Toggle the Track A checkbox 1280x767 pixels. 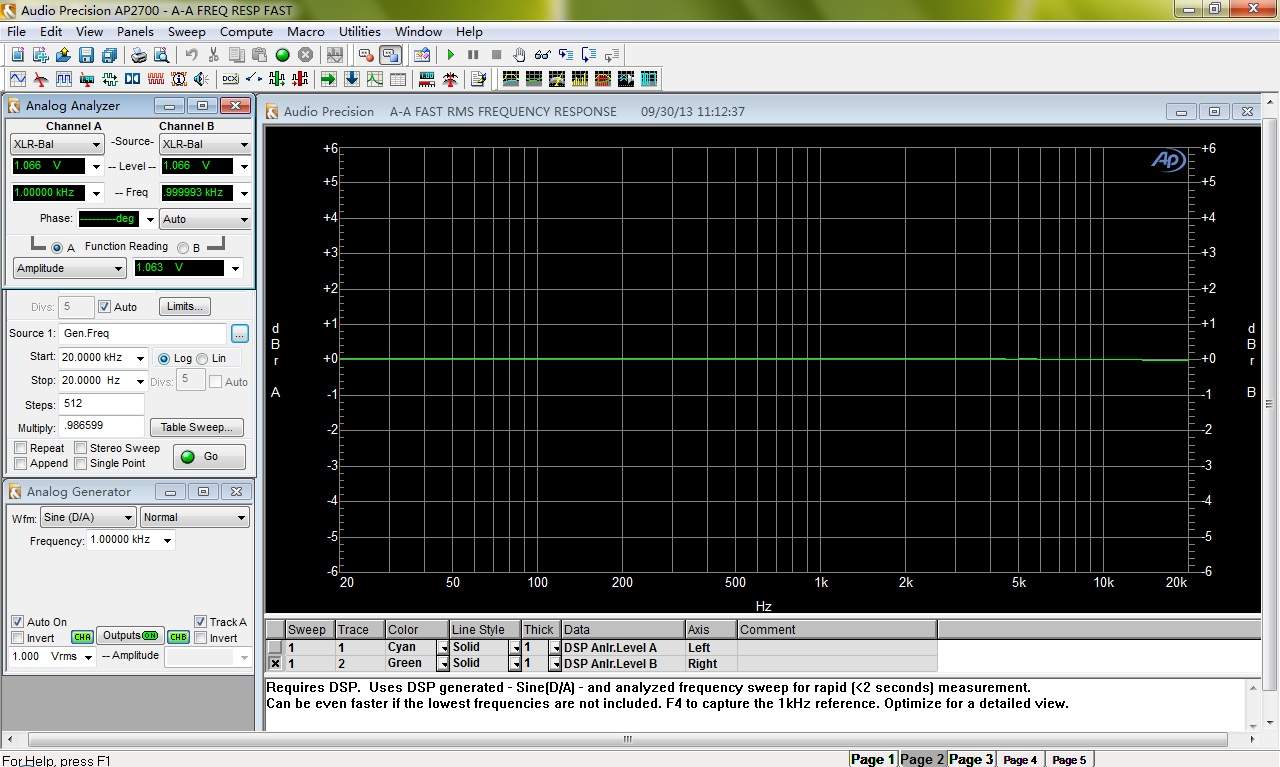point(200,622)
